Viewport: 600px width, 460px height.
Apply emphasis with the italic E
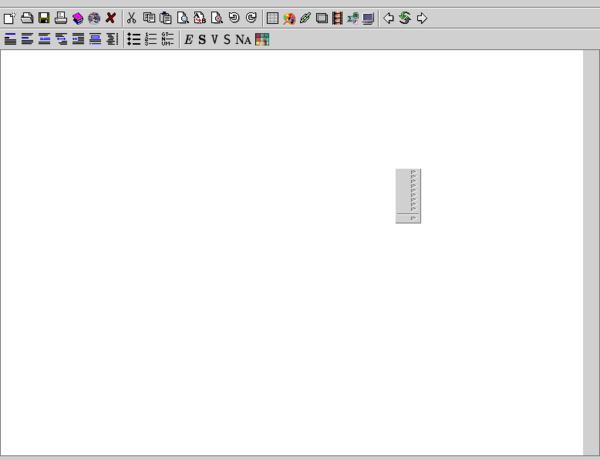[x=188, y=39]
